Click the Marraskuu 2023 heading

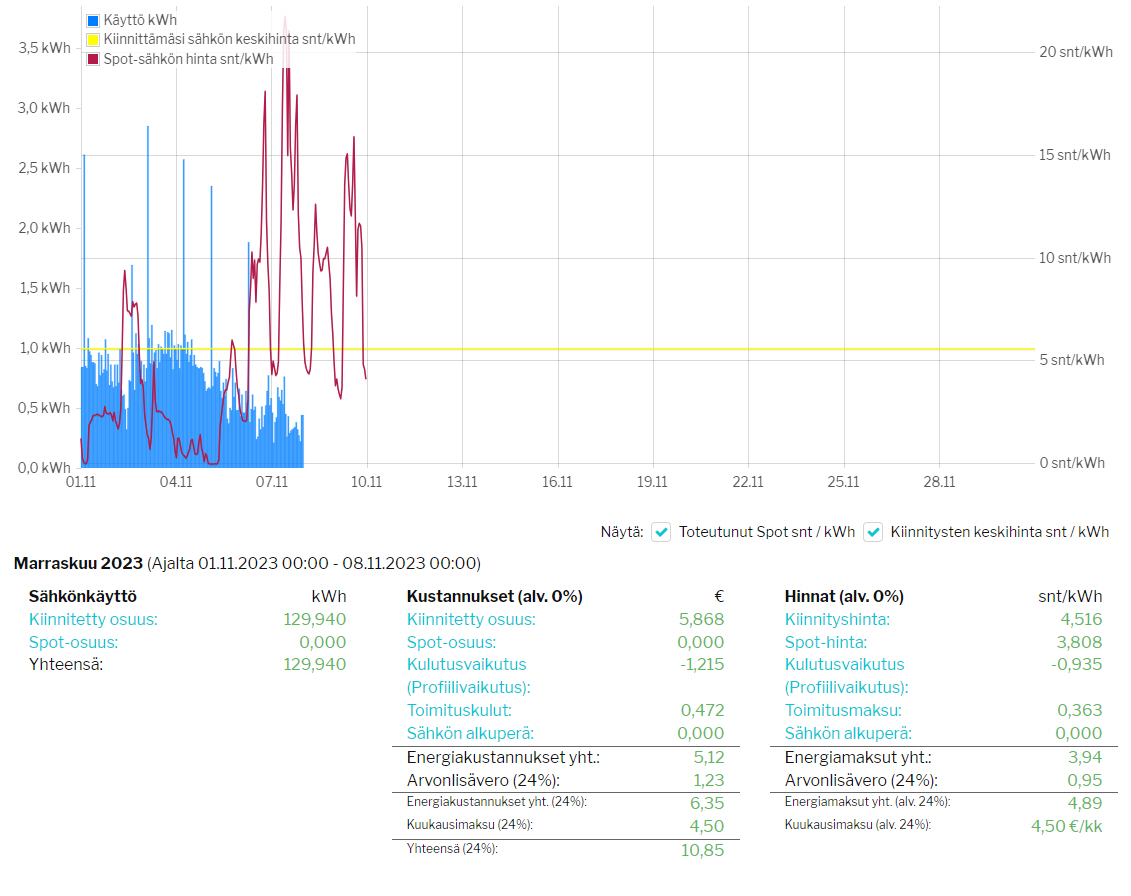[78, 563]
